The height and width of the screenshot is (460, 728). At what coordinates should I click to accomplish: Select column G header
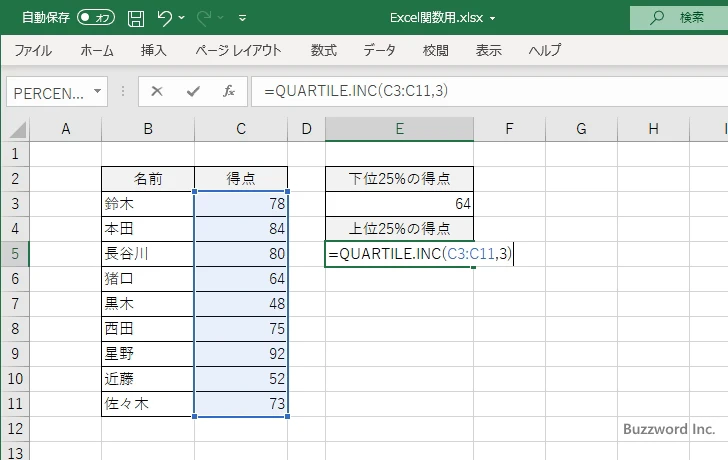(581, 129)
